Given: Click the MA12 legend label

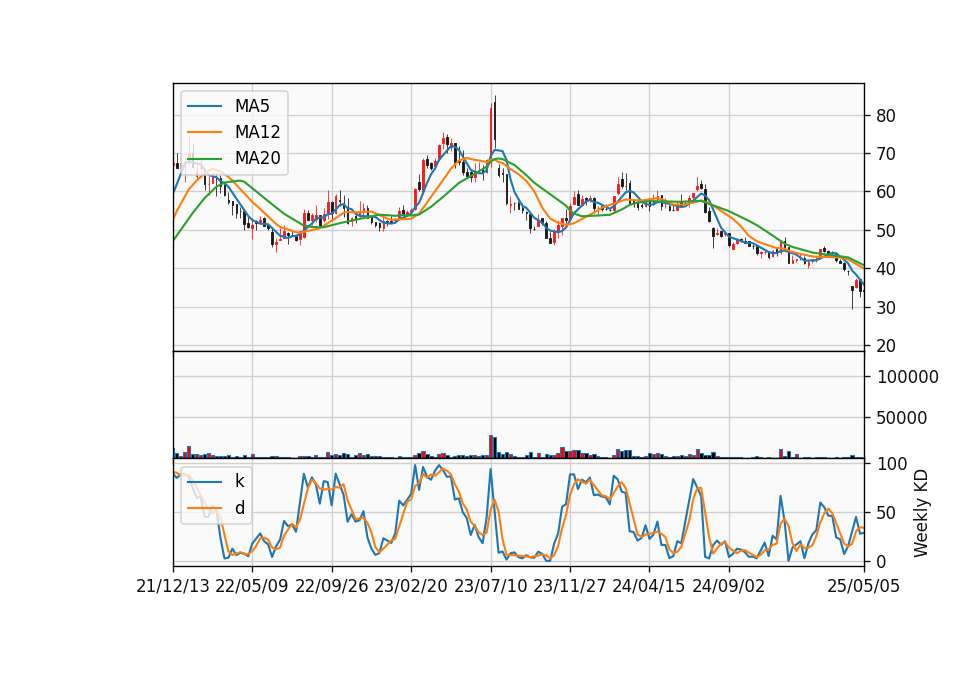Looking at the screenshot, I should point(257,132).
